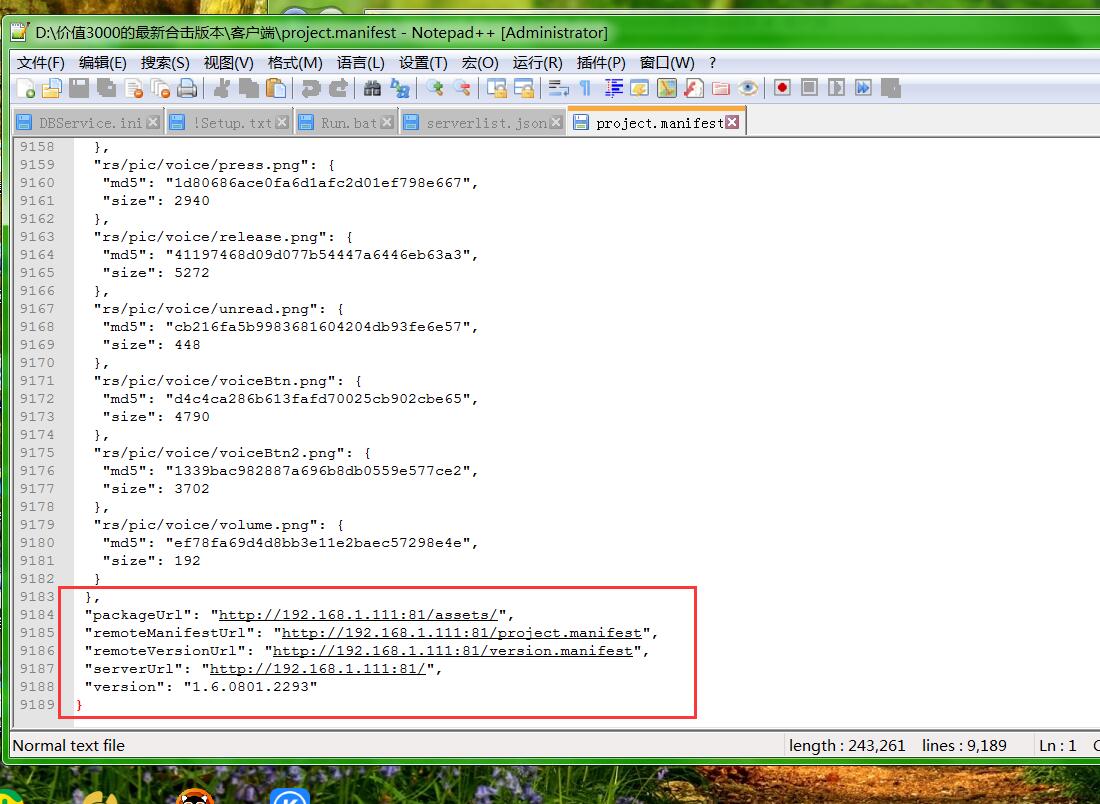Open the 插件(P) menu
The width and height of the screenshot is (1100, 804).
coord(601,62)
